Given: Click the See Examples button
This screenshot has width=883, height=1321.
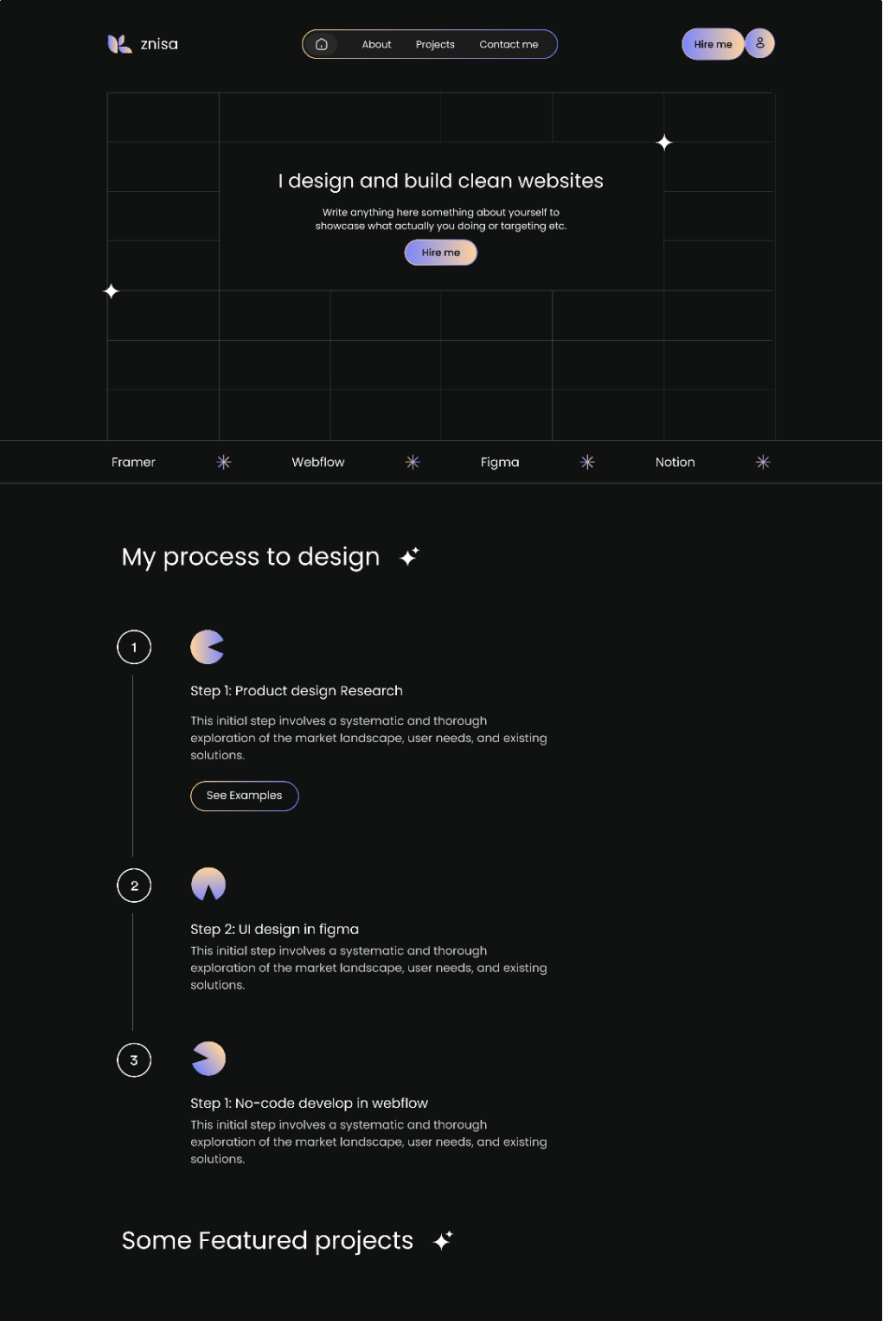Looking at the screenshot, I should click(244, 796).
